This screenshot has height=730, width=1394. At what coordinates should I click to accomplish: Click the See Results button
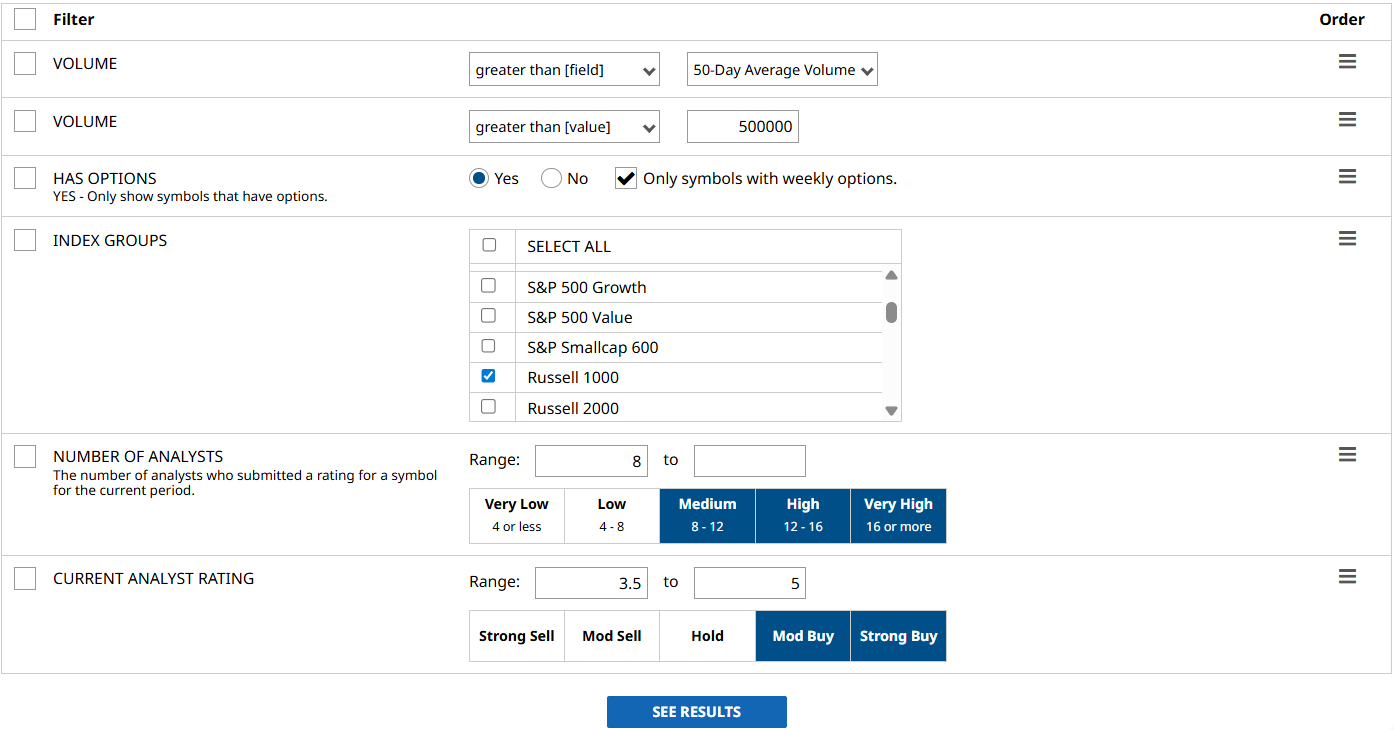(x=696, y=712)
